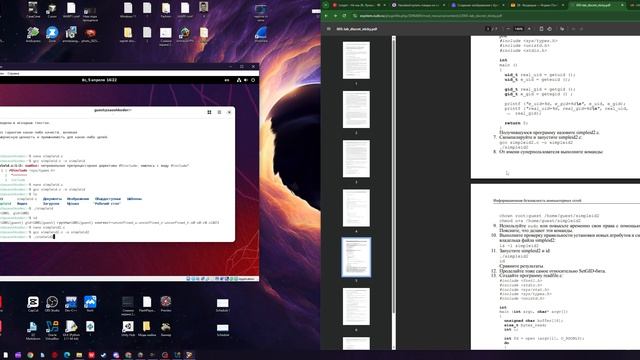Click the thumbnail panel scrollbar

pyautogui.click(x=394, y=176)
